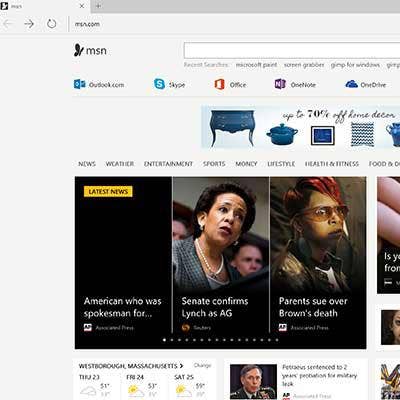
Task: Click the yellow LATEST NEWS label
Action: [108, 191]
